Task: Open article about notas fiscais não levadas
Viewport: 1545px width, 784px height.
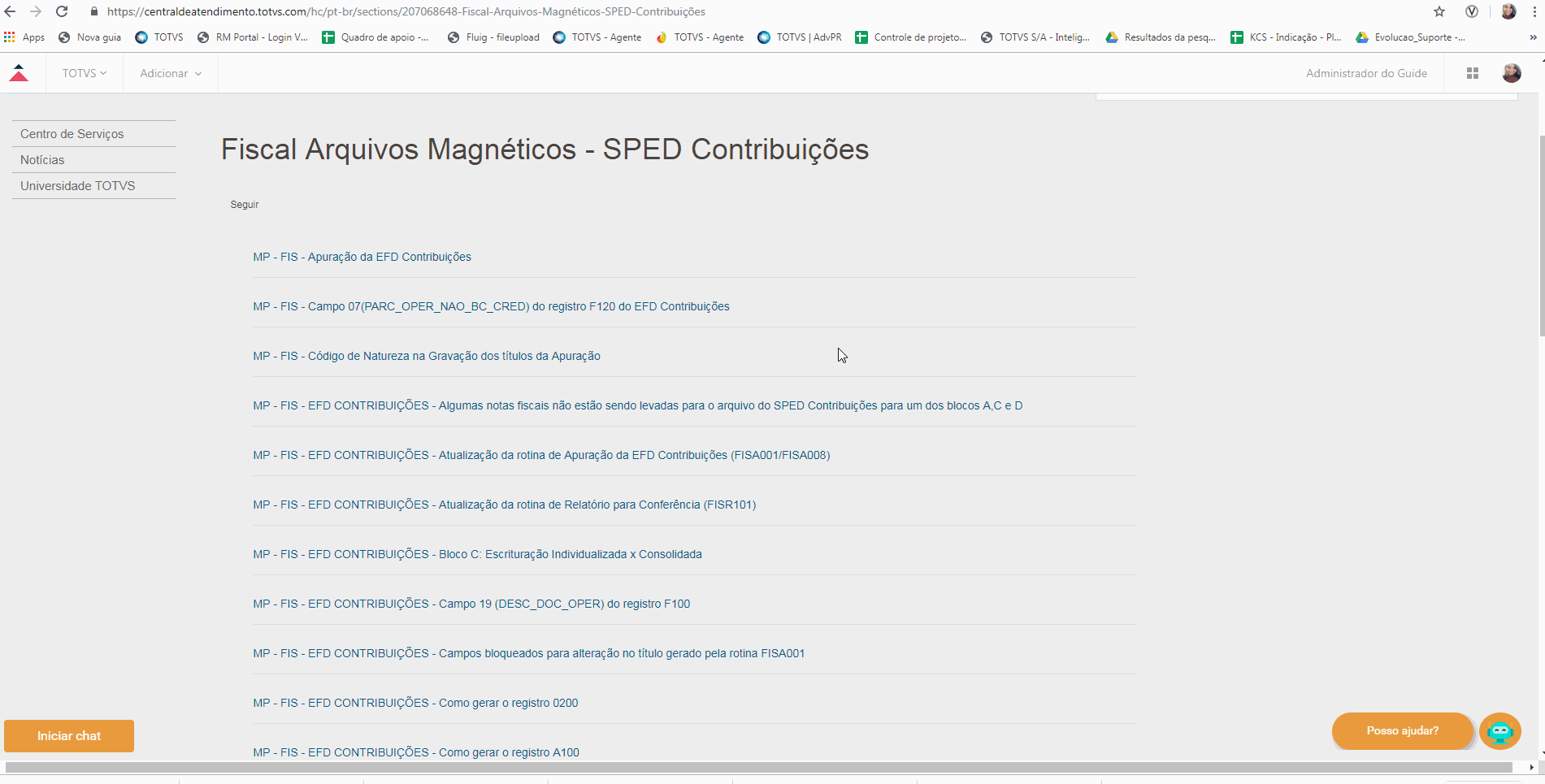Action: point(638,405)
